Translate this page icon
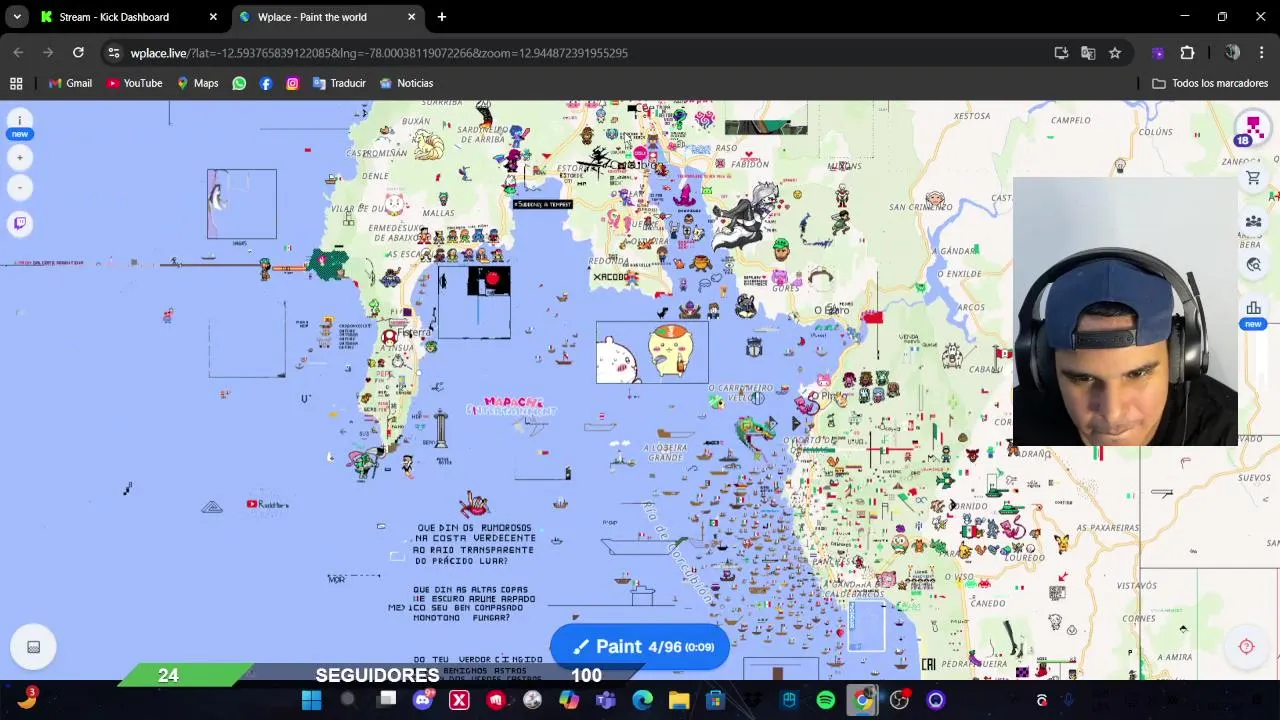The image size is (1280, 720). click(x=1088, y=53)
